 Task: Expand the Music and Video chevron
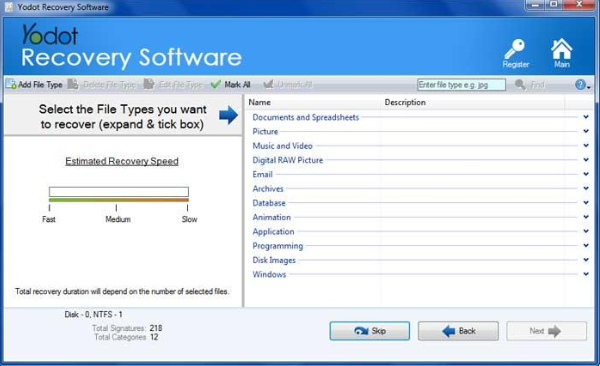tap(586, 145)
